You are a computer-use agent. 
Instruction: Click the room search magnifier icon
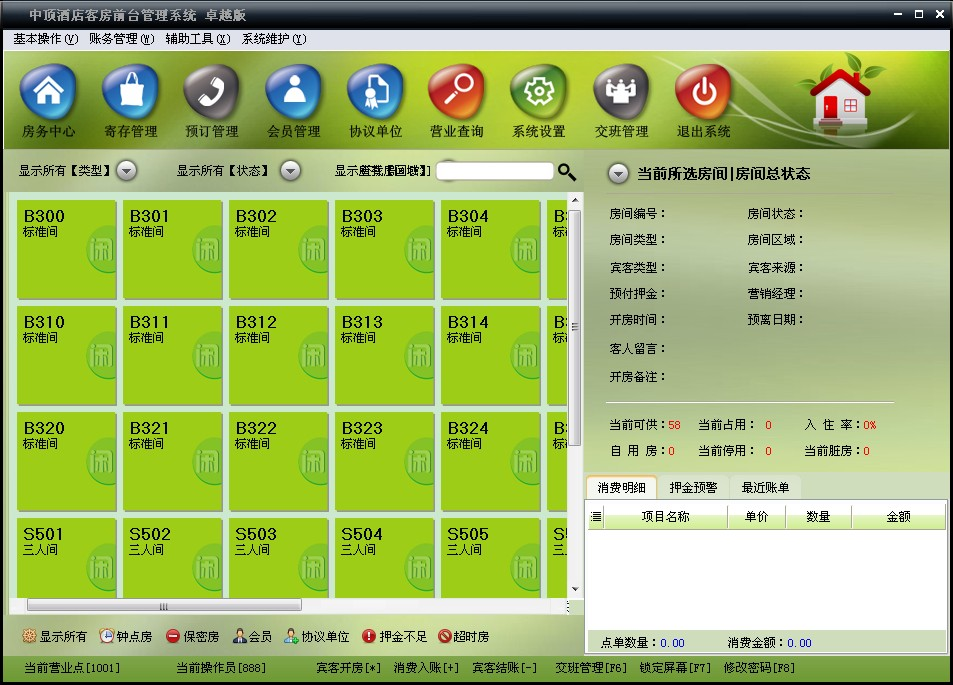[x=568, y=172]
